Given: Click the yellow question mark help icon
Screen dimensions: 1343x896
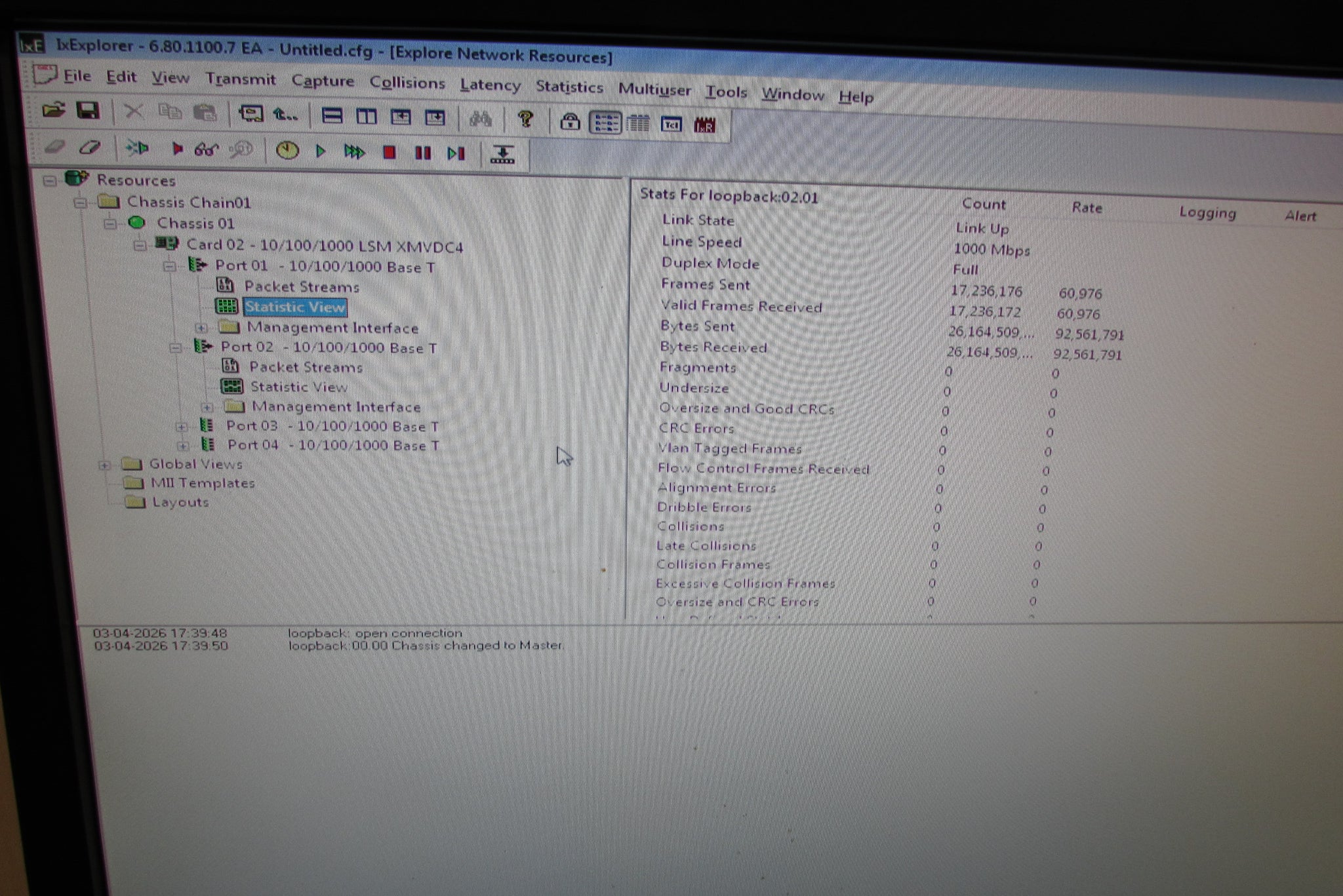Looking at the screenshot, I should 525,119.
